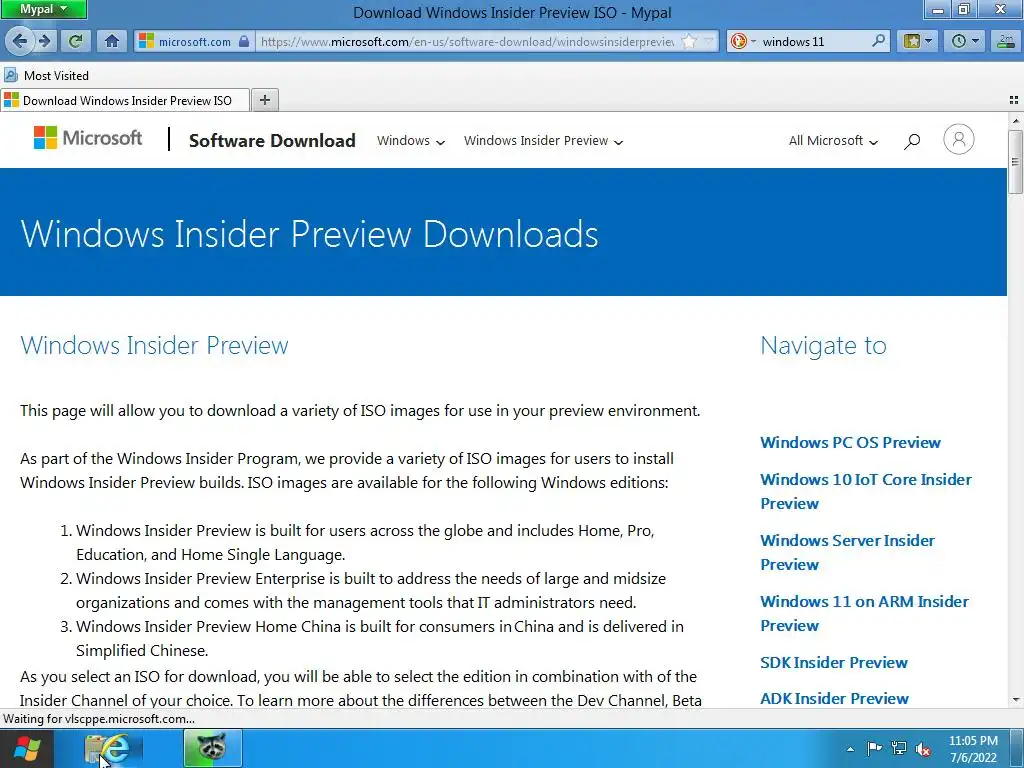Open the history clock toolbar button

click(965, 41)
